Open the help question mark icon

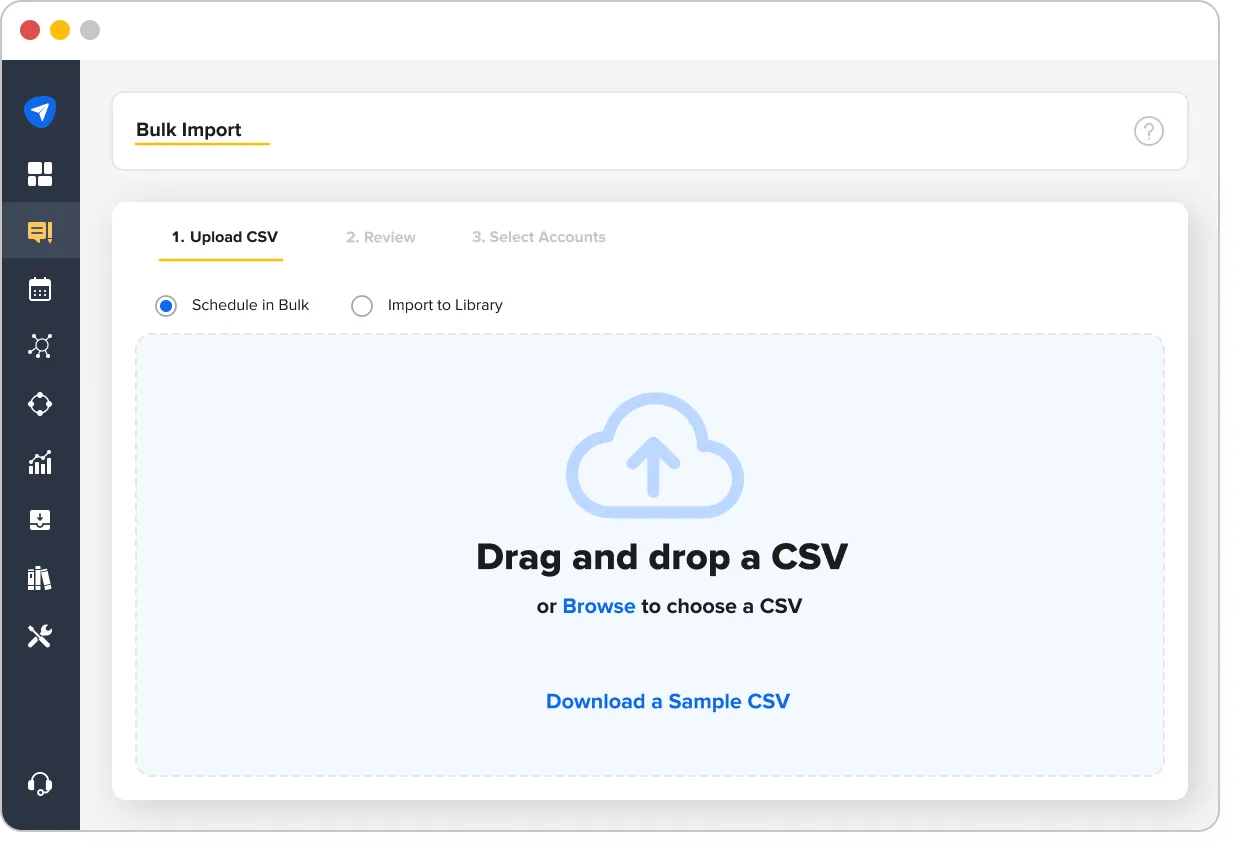1148,131
